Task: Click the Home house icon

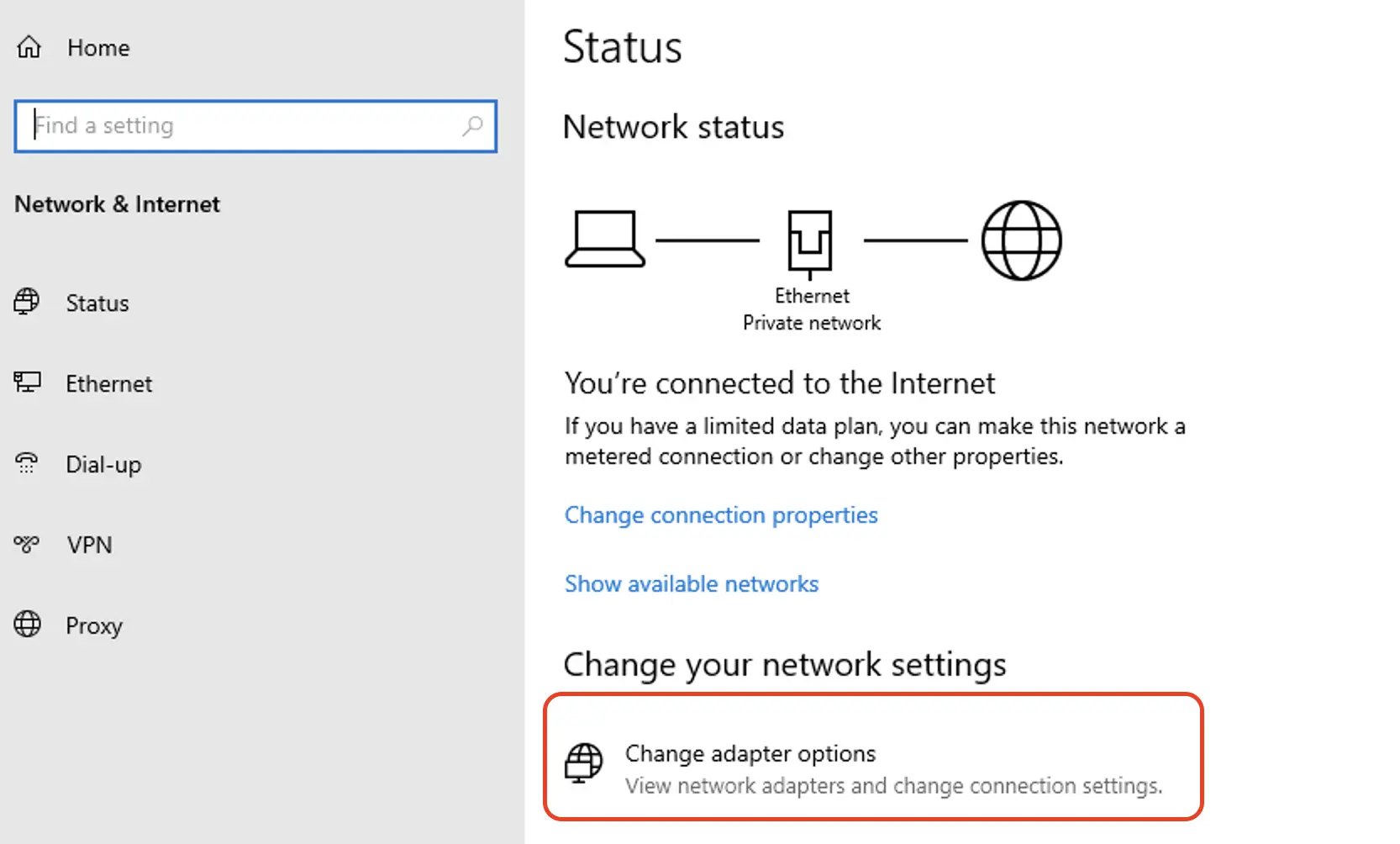Action: [x=29, y=47]
